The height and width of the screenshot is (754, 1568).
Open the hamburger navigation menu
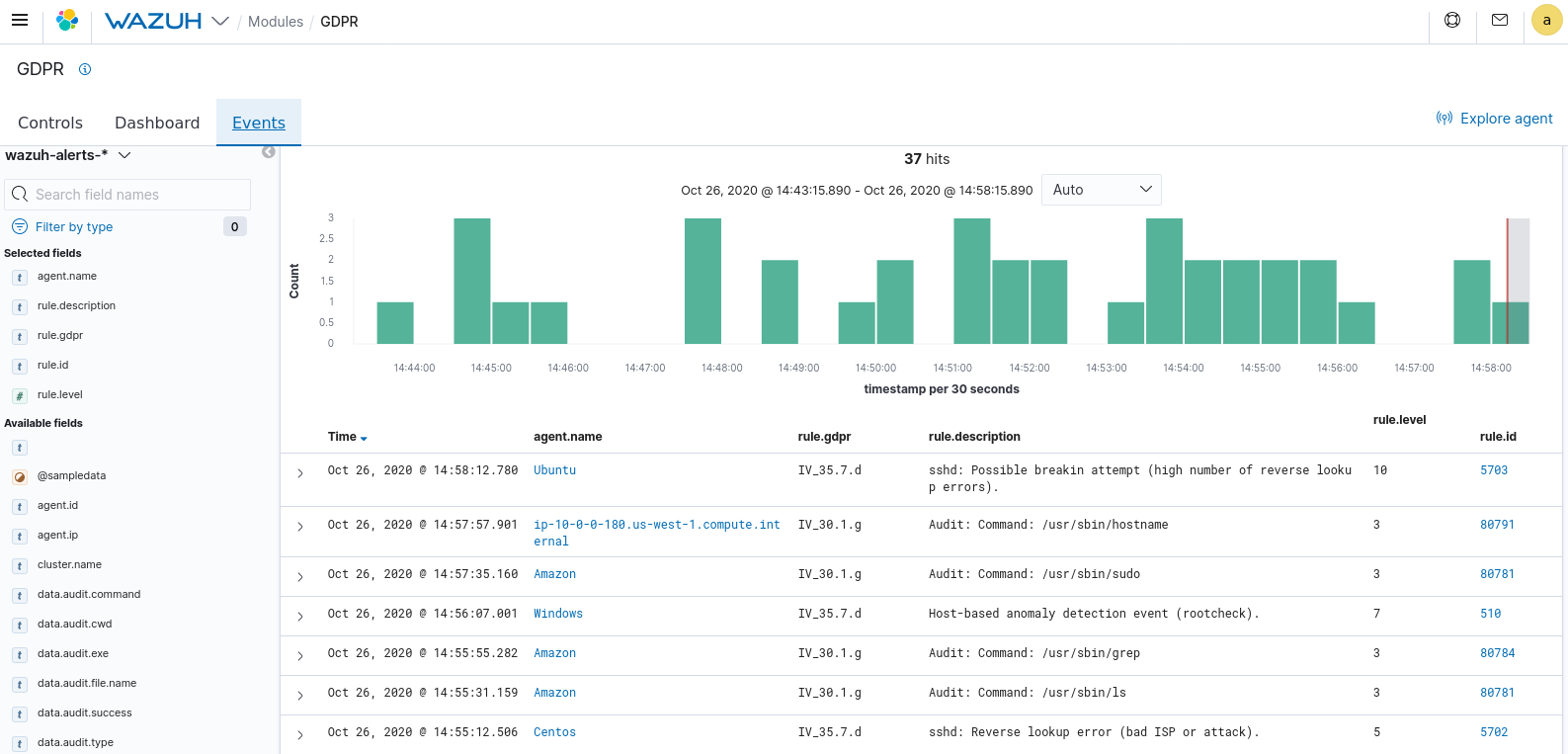point(20,20)
